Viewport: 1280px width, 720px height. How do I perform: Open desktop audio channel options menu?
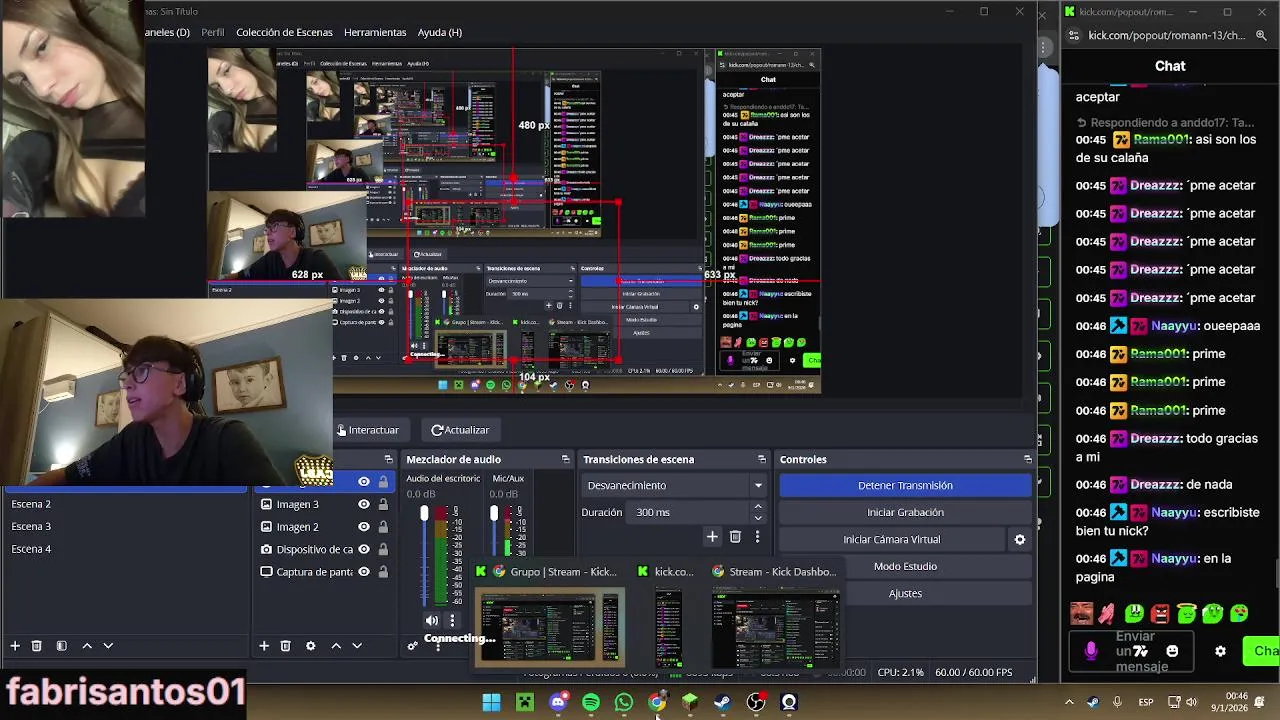pos(452,620)
